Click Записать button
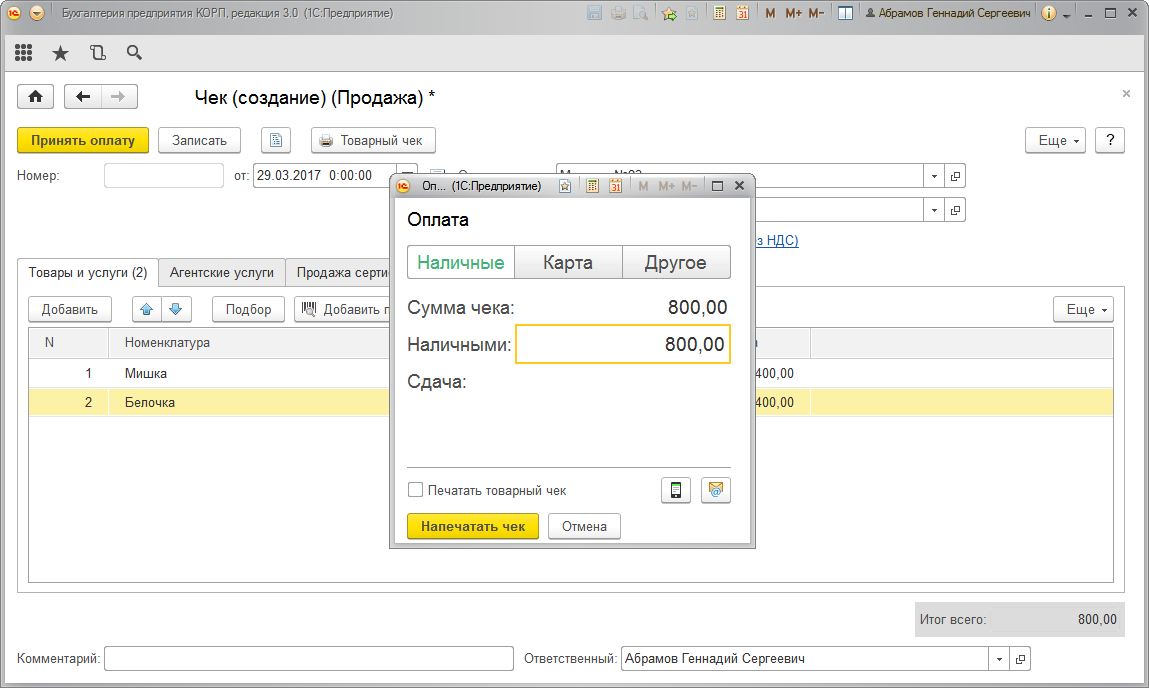This screenshot has height=688, width=1149. 199,140
